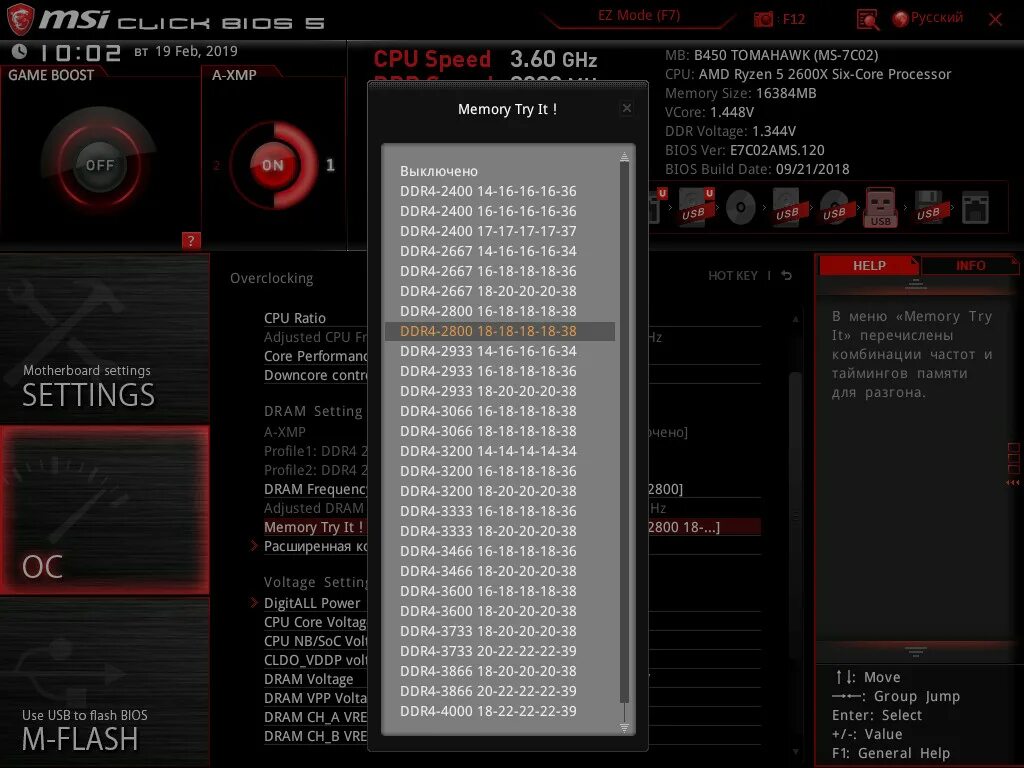Close the Memory Try It dialog

click(626, 108)
